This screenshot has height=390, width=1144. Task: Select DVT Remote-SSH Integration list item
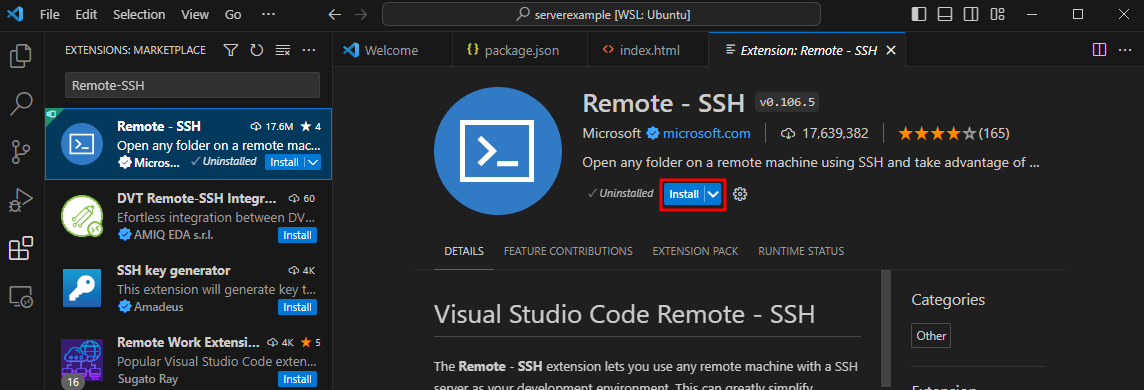[188, 217]
